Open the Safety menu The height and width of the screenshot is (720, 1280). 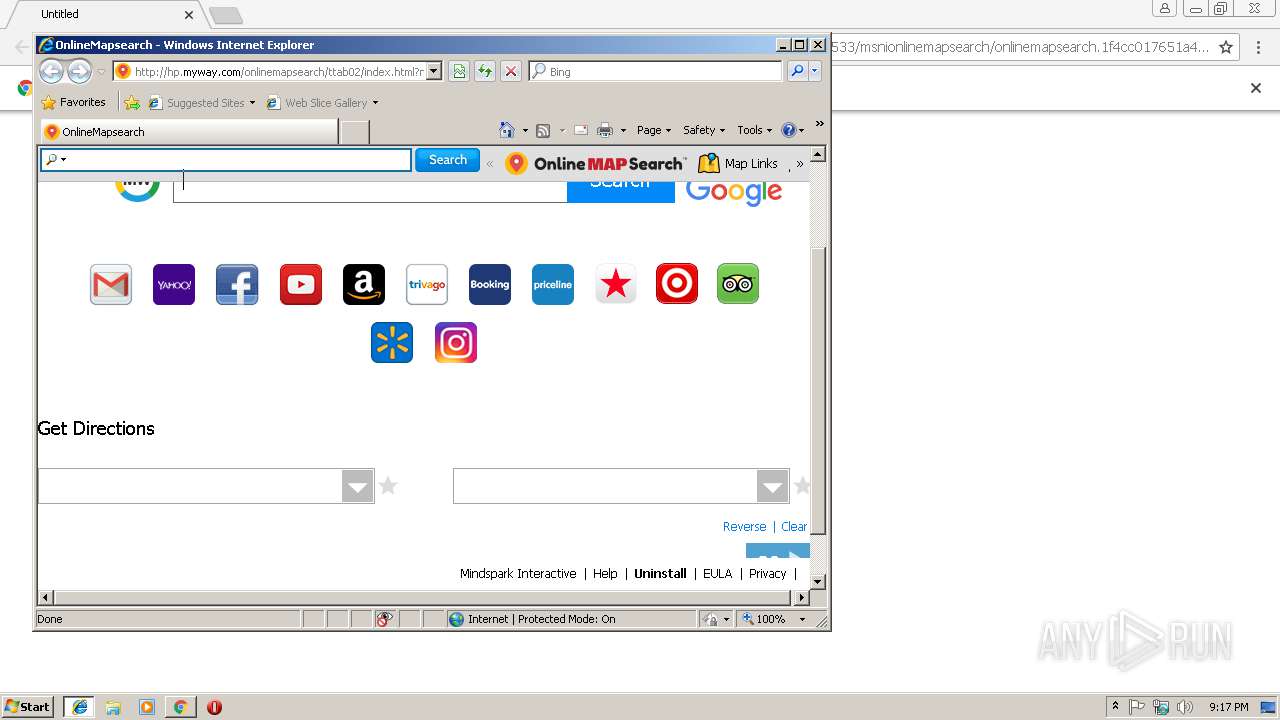(704, 130)
